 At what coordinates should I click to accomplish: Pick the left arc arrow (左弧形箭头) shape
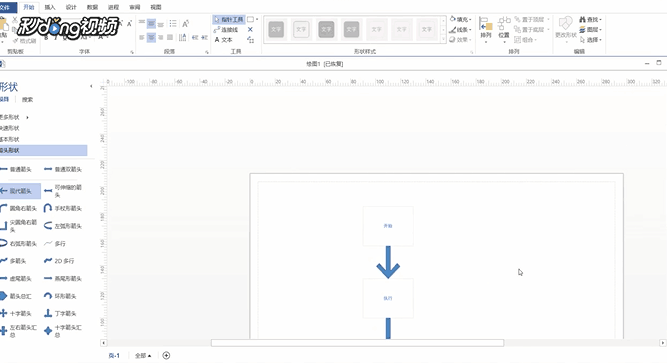pyautogui.click(x=63, y=226)
